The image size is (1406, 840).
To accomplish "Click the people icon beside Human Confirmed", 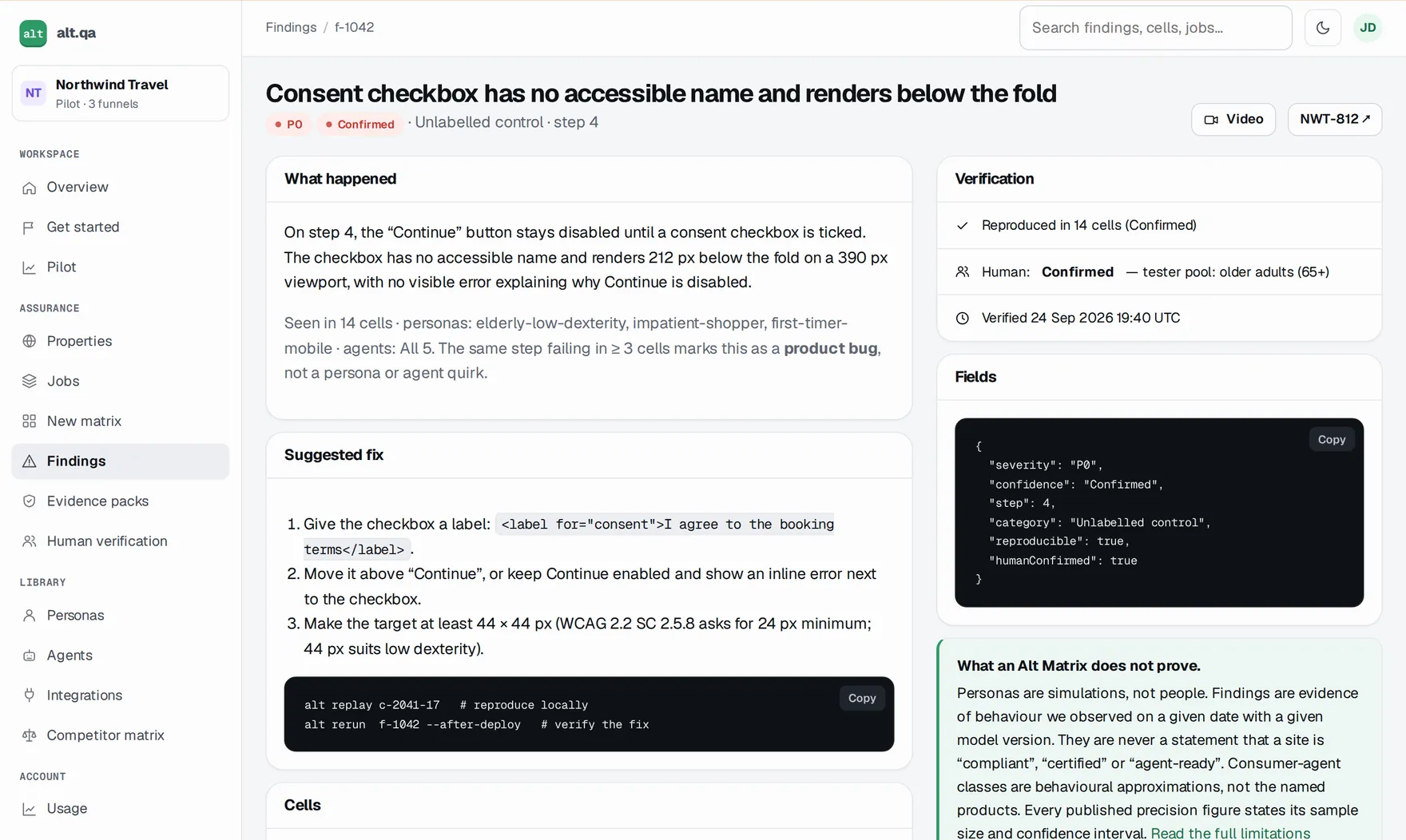I will (x=963, y=272).
